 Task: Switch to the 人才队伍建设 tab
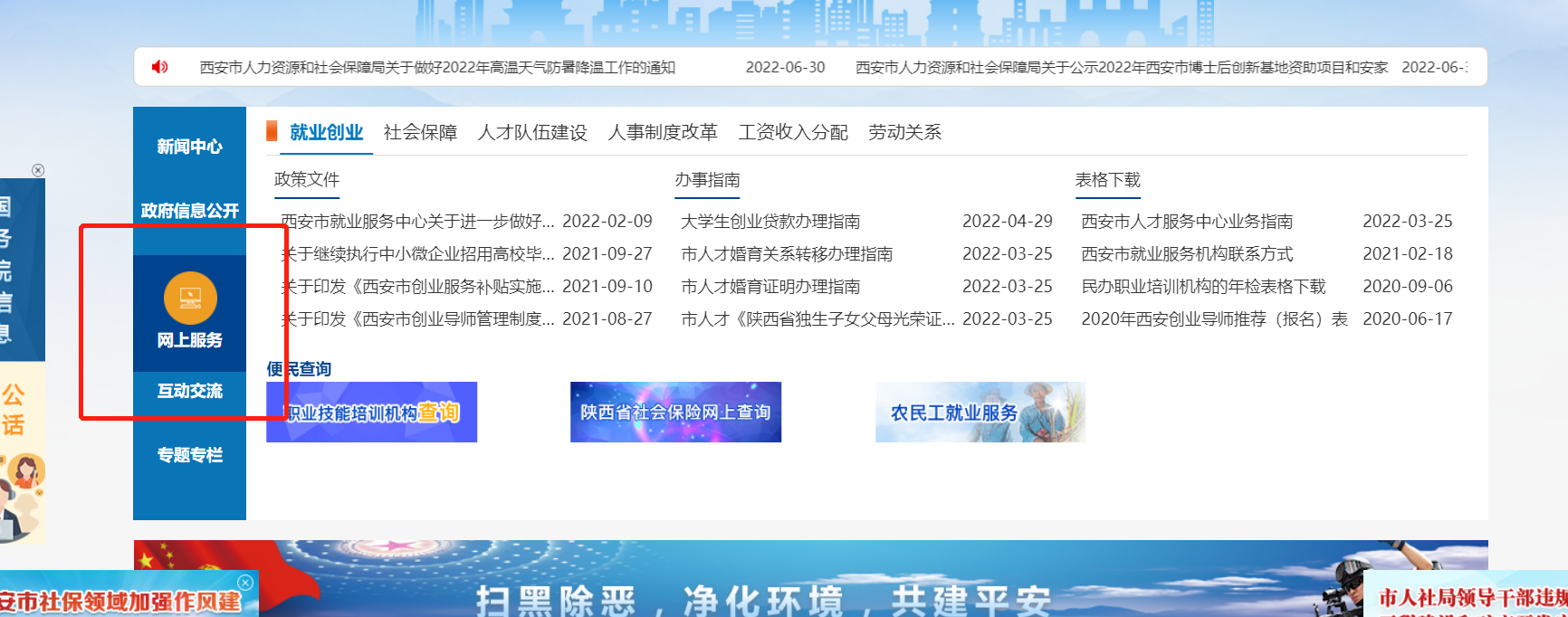pyautogui.click(x=532, y=133)
